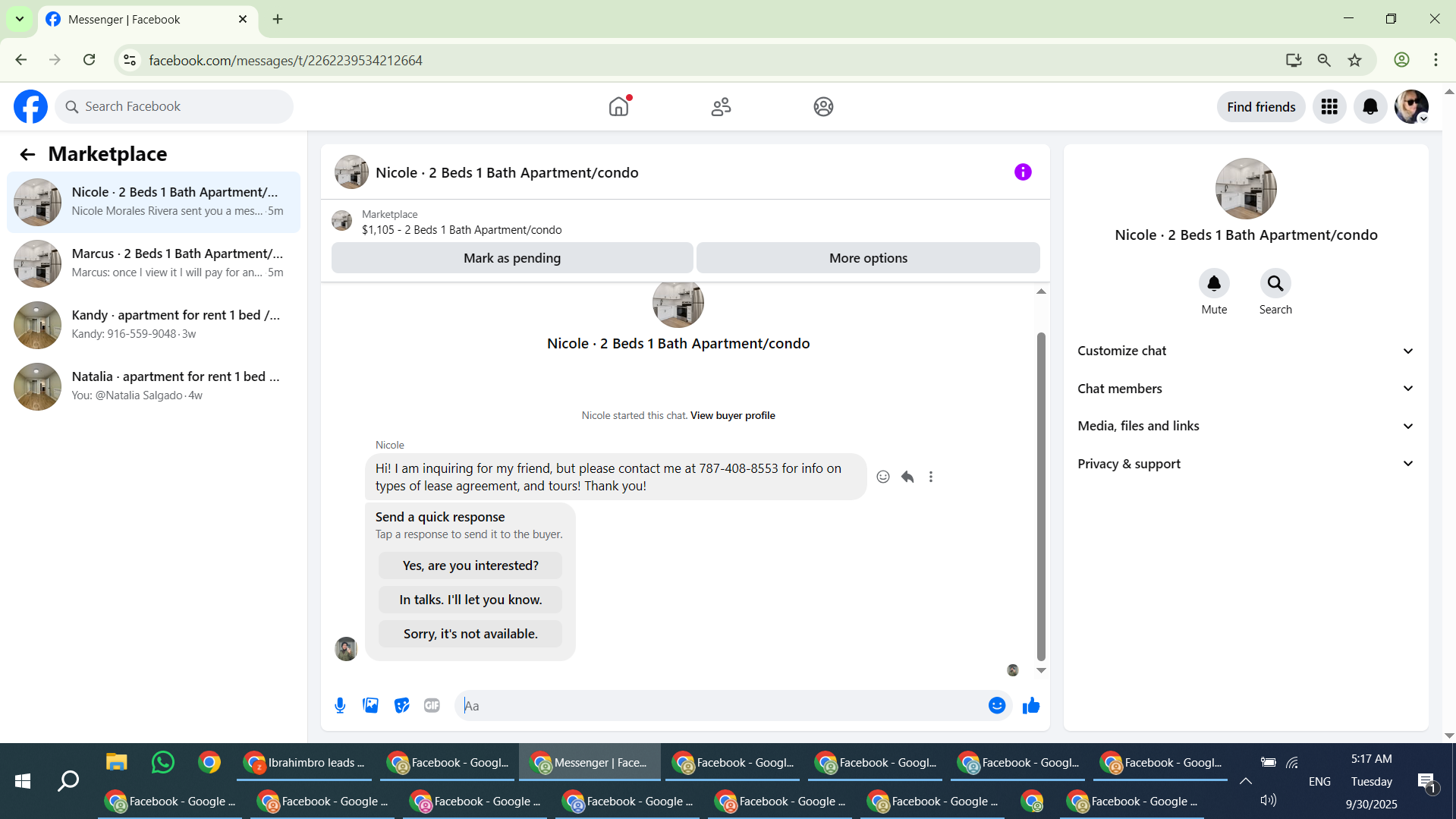Open Marcus's apartment conversation
Image resolution: width=1456 pixels, height=819 pixels.
154,263
